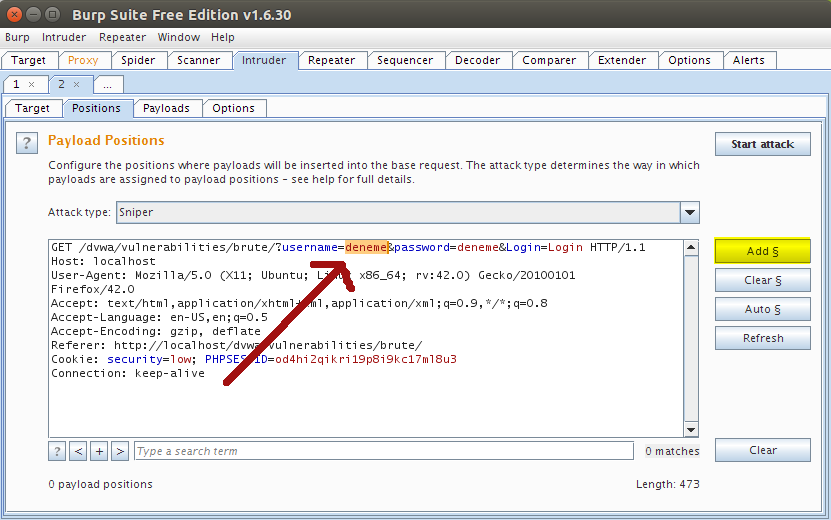
Task: Open the Payloads sub-tab
Action: click(x=166, y=108)
